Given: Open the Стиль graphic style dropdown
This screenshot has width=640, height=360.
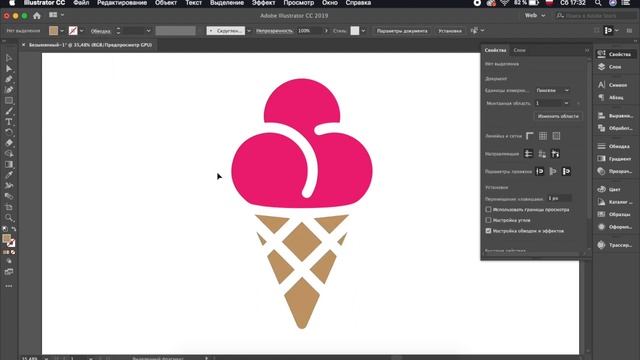Looking at the screenshot, I should pyautogui.click(x=363, y=31).
